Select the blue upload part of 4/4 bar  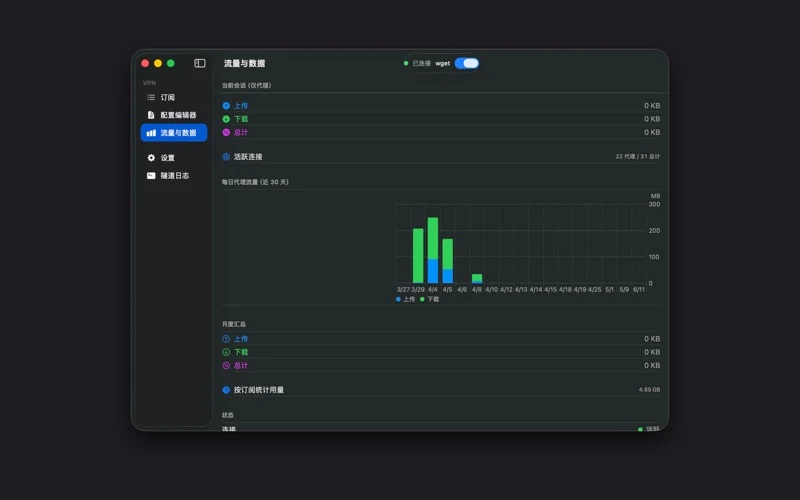pyautogui.click(x=433, y=271)
